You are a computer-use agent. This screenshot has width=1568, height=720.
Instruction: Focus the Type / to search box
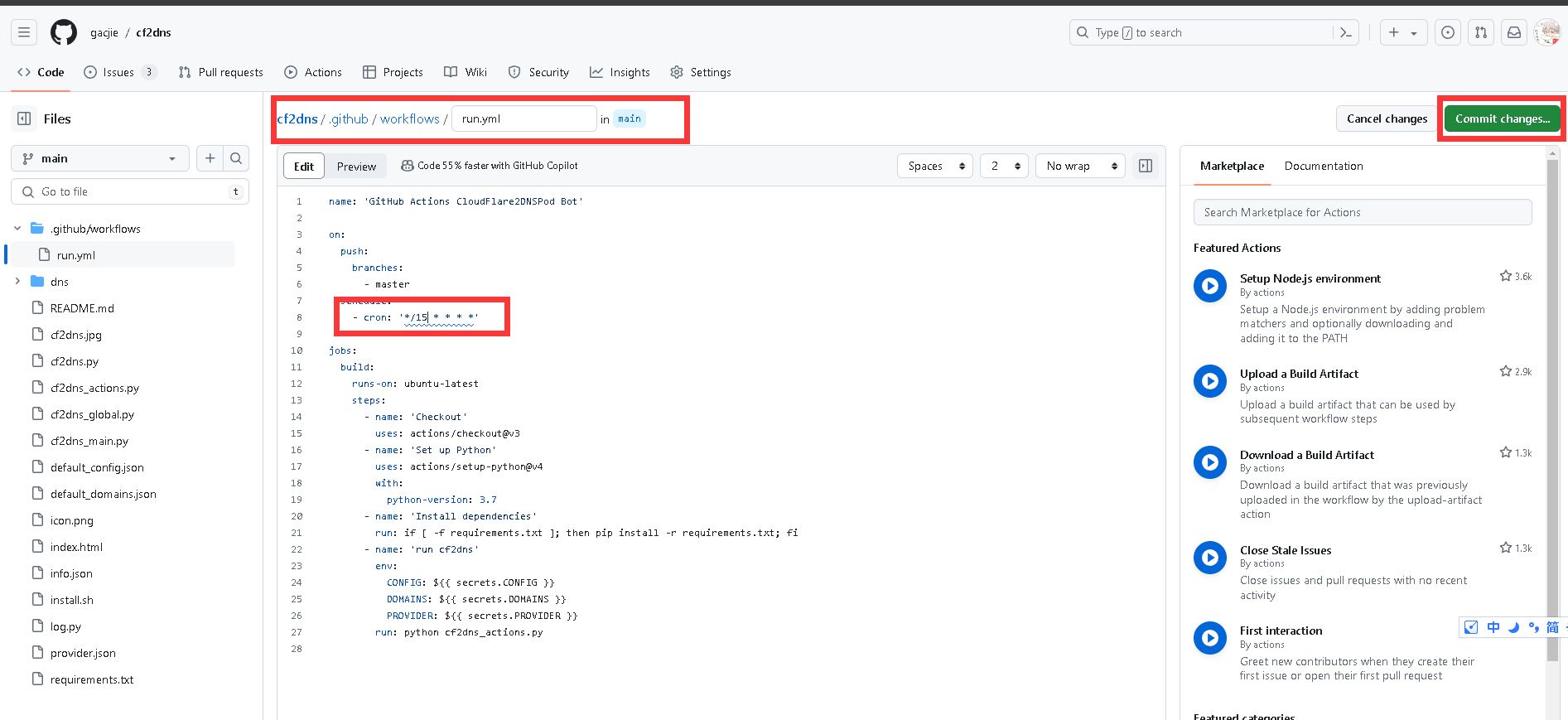(x=1213, y=32)
